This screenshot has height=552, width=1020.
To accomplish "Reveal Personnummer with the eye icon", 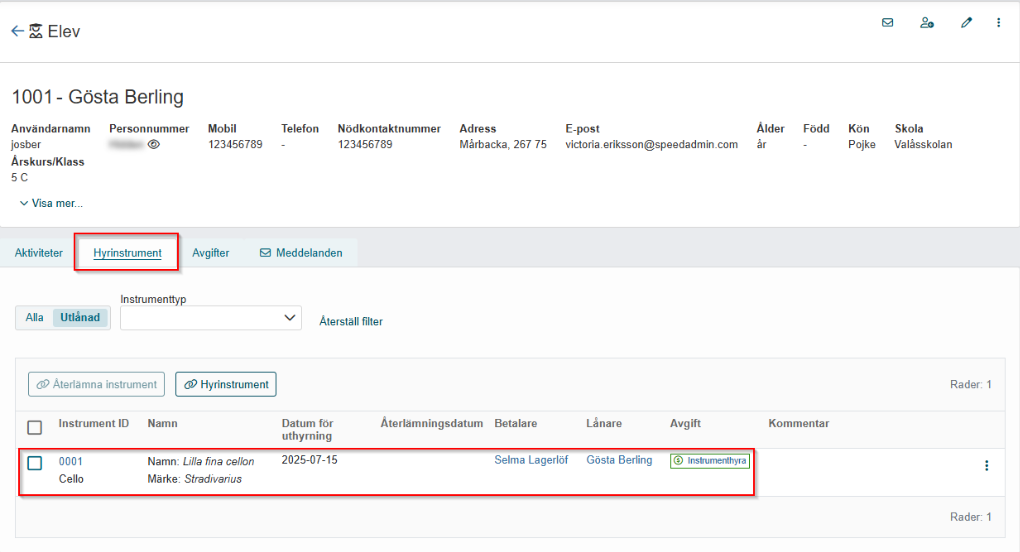I will coord(154,144).
